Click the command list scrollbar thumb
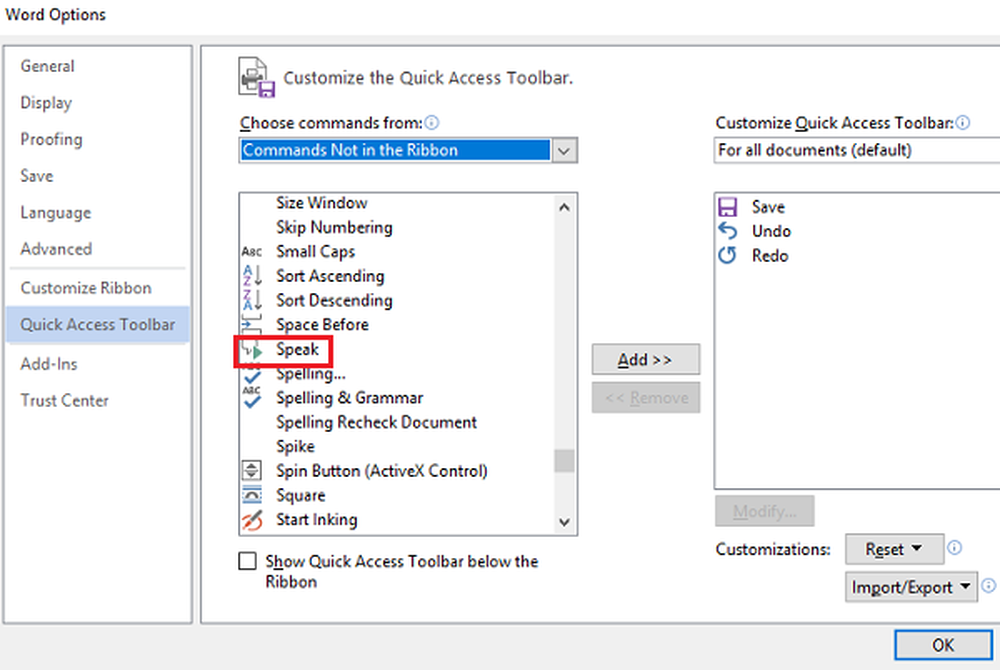 564,460
